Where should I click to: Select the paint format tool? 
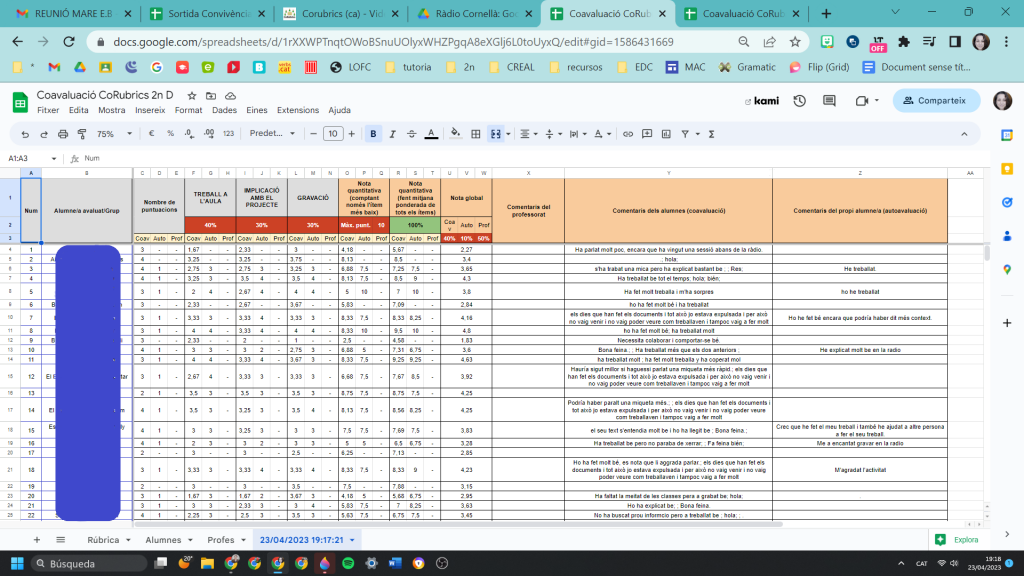coord(81,133)
